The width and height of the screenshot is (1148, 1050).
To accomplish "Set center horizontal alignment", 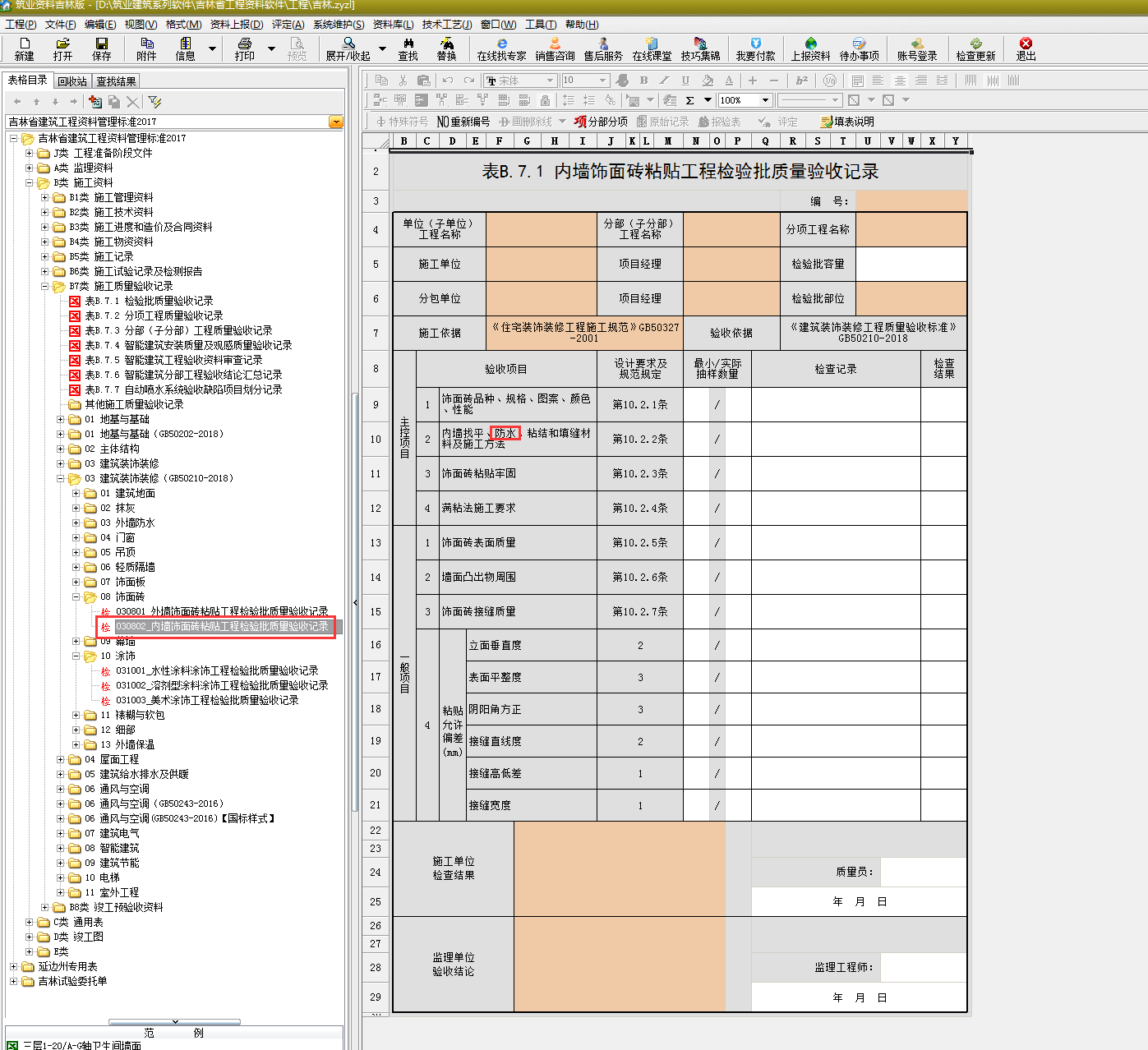I will 900,81.
